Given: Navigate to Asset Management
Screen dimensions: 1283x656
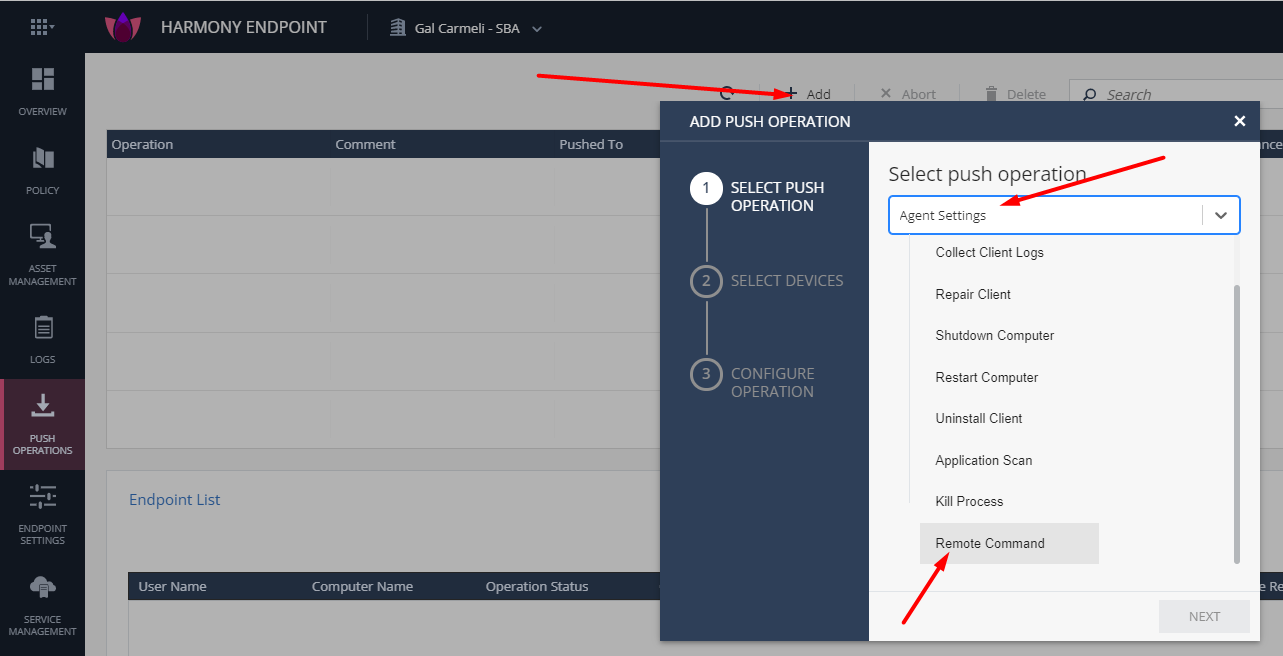Looking at the screenshot, I should click(x=43, y=255).
